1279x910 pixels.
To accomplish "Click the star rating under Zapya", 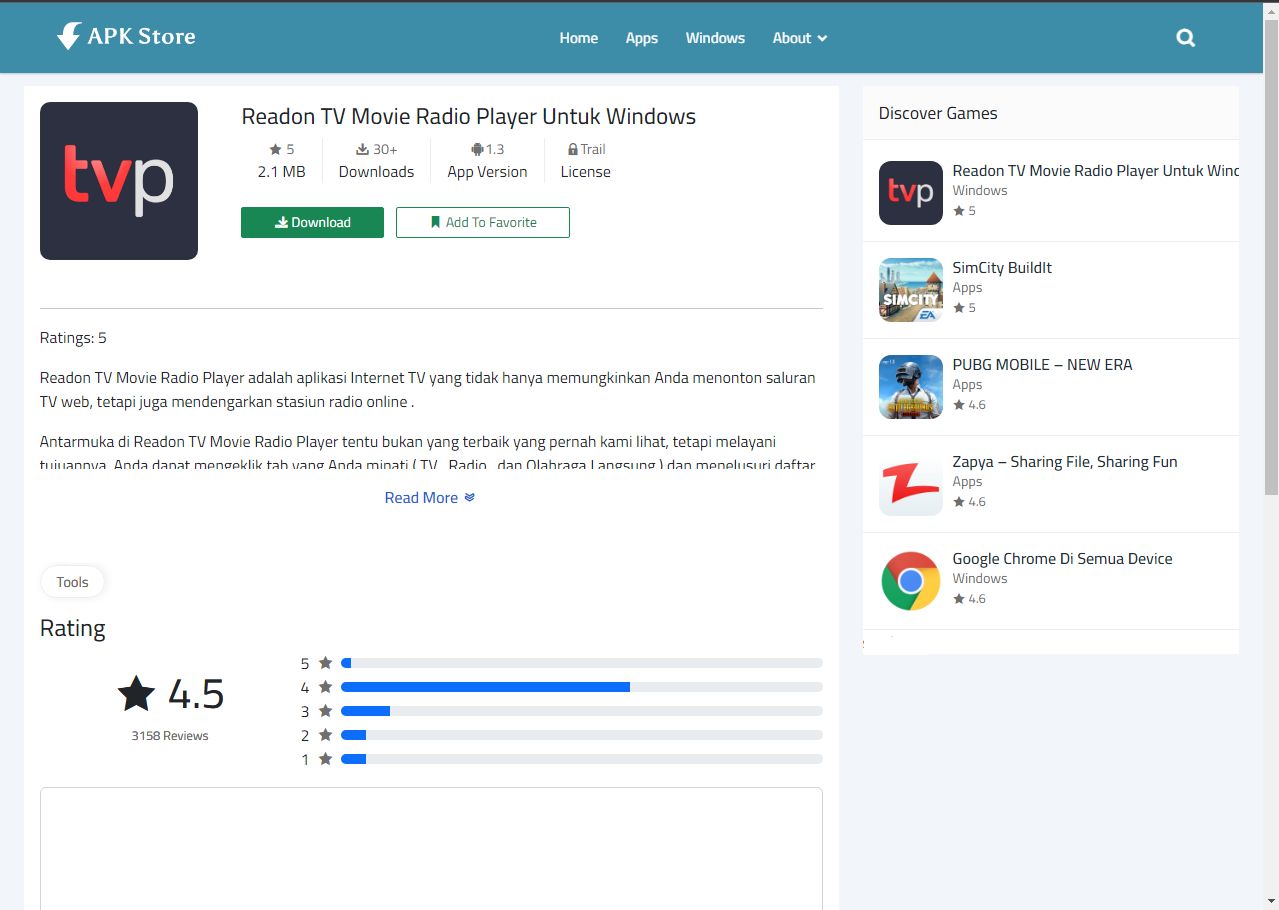I will coord(969,502).
